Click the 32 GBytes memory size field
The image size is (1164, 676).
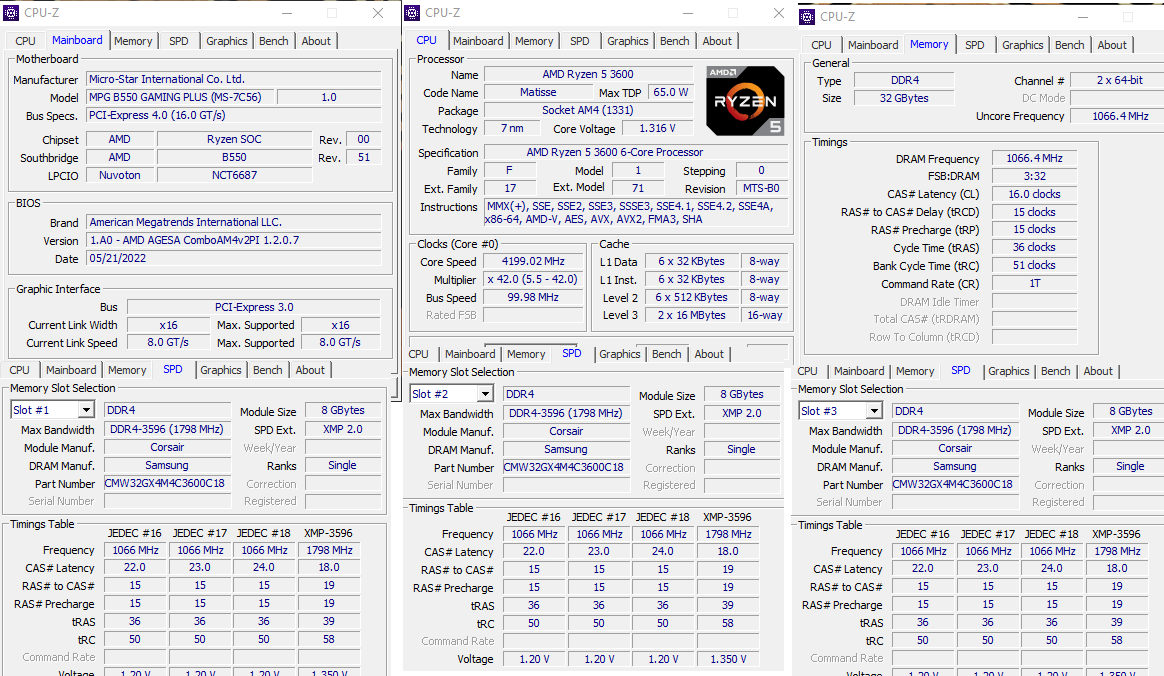tap(903, 98)
